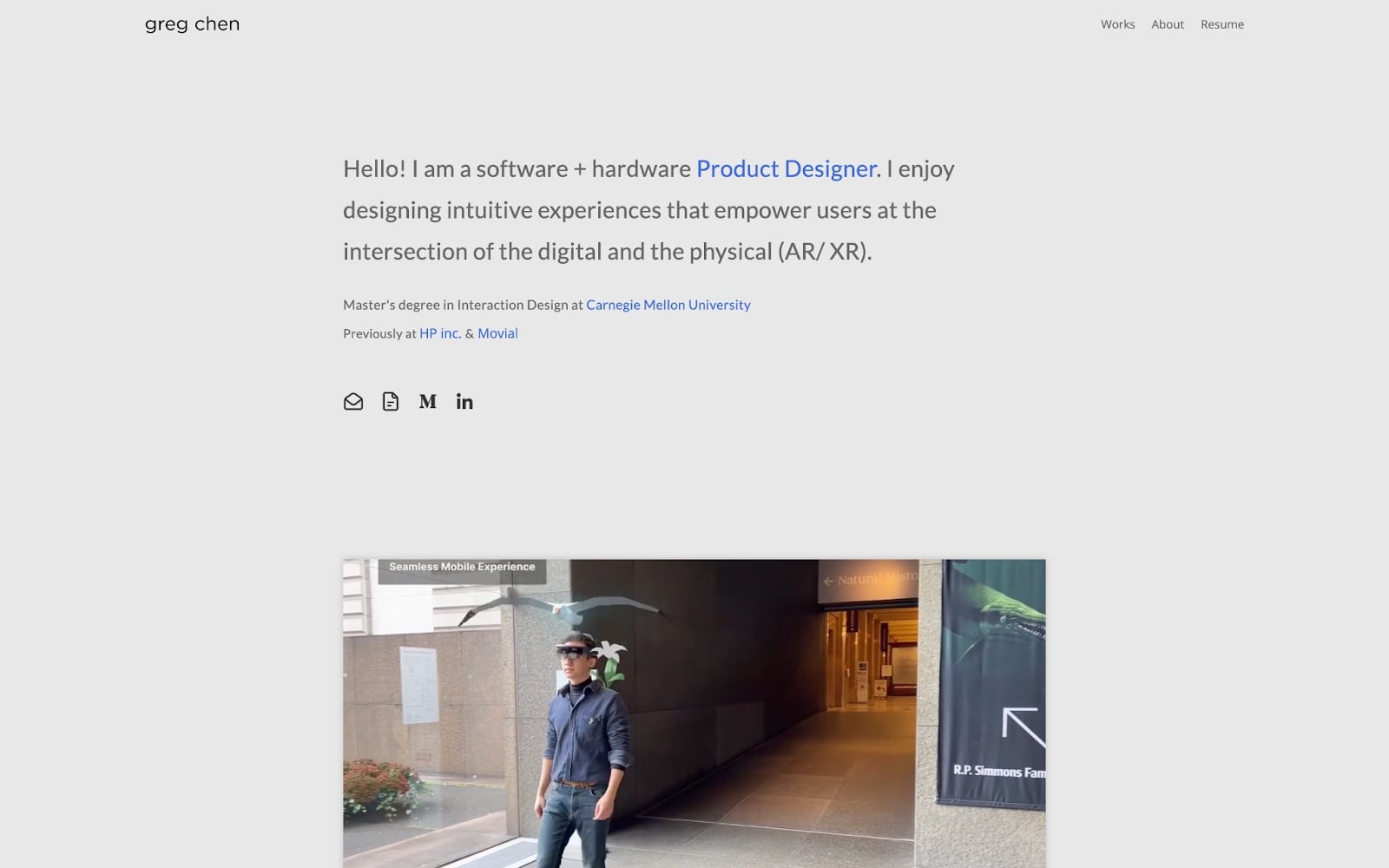Go to the About page
This screenshot has width=1389, height=868.
[x=1167, y=24]
